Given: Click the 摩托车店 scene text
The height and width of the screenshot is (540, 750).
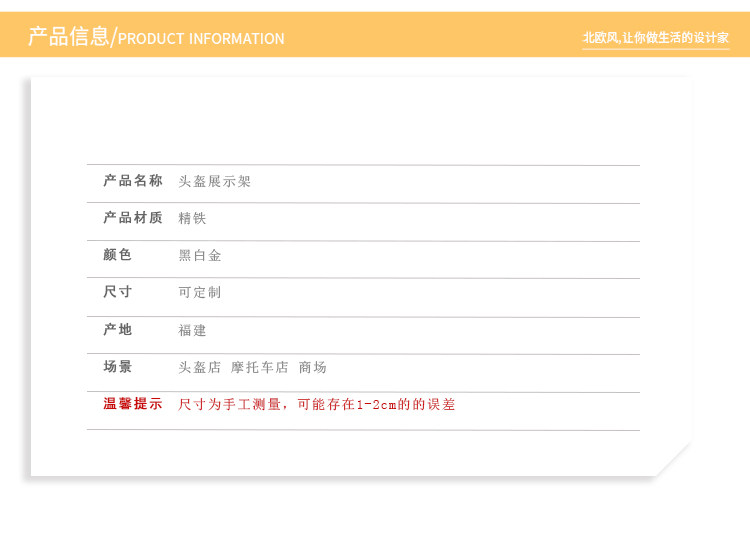Looking at the screenshot, I should [x=259, y=367].
